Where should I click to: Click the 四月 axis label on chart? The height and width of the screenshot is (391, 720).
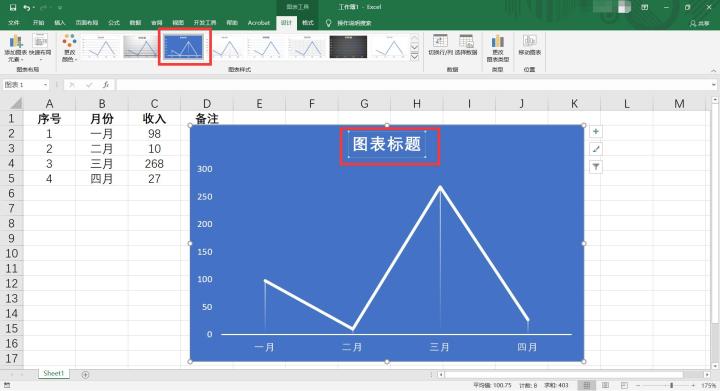click(527, 347)
